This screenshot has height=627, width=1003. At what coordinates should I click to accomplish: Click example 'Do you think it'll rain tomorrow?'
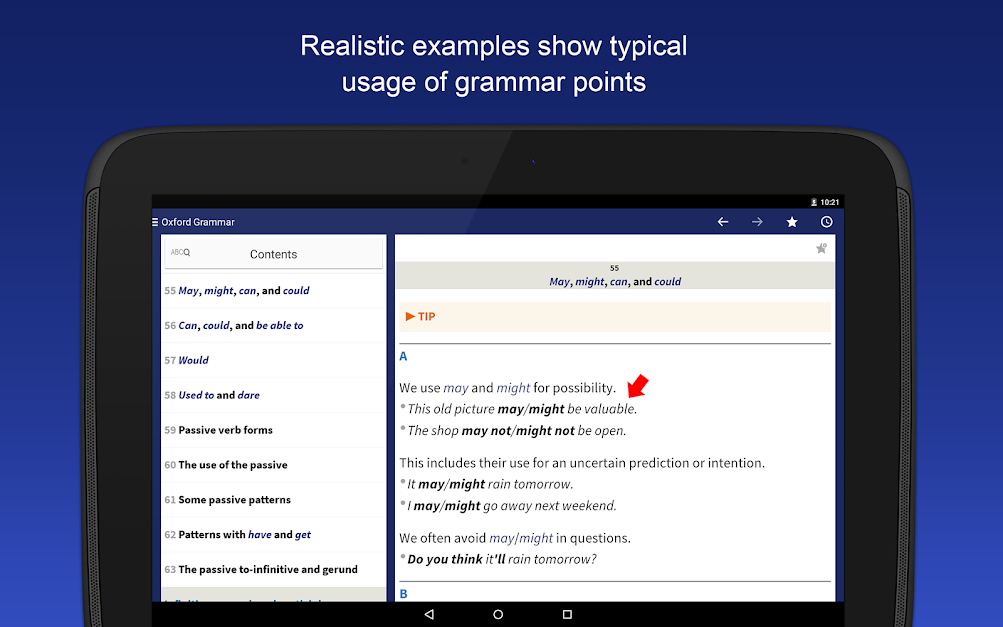pyautogui.click(x=502, y=559)
